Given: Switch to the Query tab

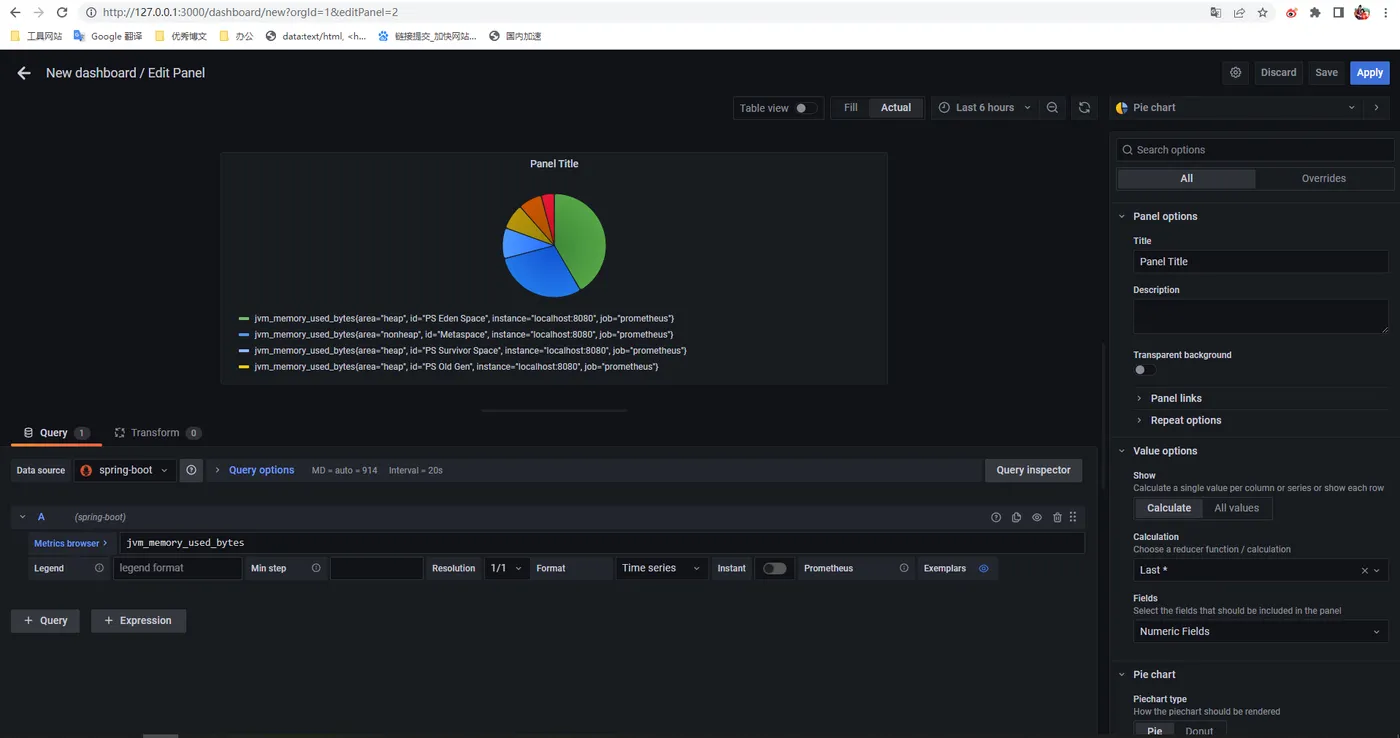Looking at the screenshot, I should [x=56, y=433].
